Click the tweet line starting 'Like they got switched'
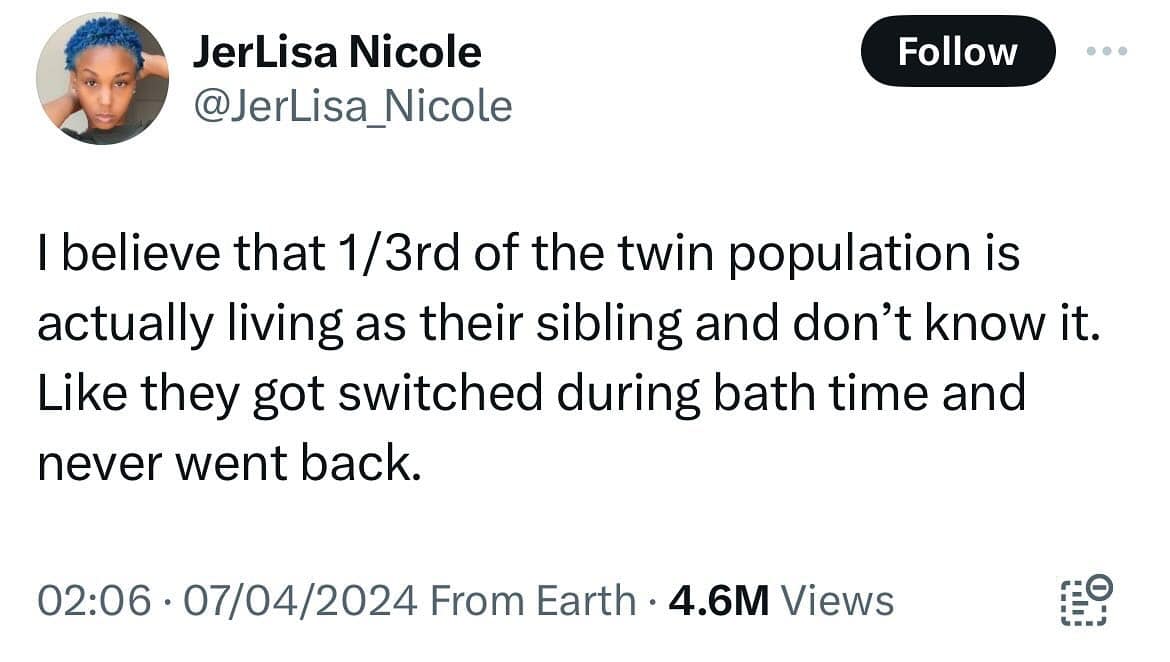Image resolution: width=1170 pixels, height=662 pixels. [531, 392]
